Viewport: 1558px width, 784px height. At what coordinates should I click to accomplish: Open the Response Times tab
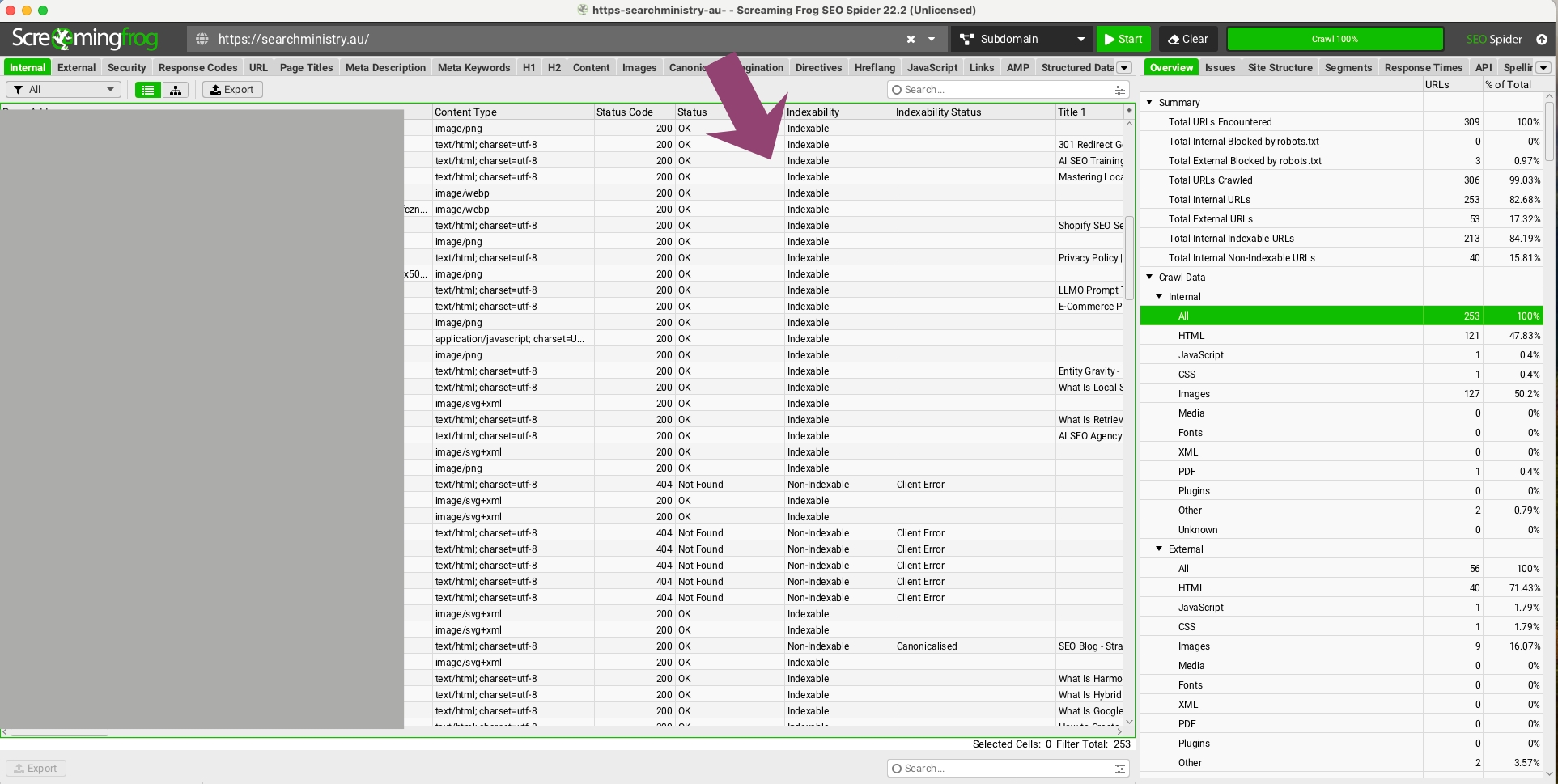click(1423, 67)
